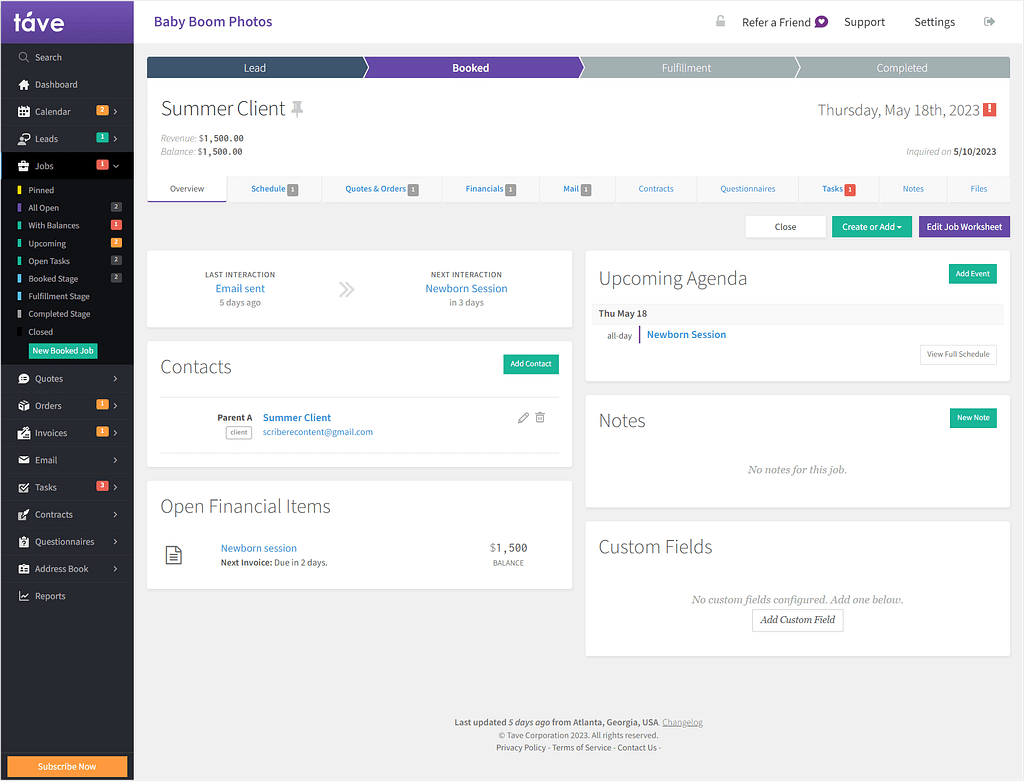Click the padlock icon in top bar
This screenshot has height=781, width=1024.
tap(720, 21)
